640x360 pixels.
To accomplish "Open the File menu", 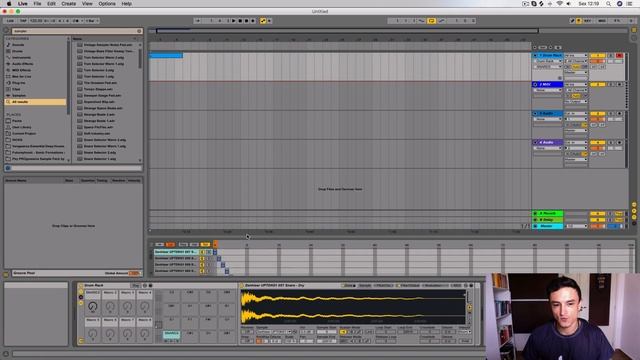I will click(x=37, y=4).
